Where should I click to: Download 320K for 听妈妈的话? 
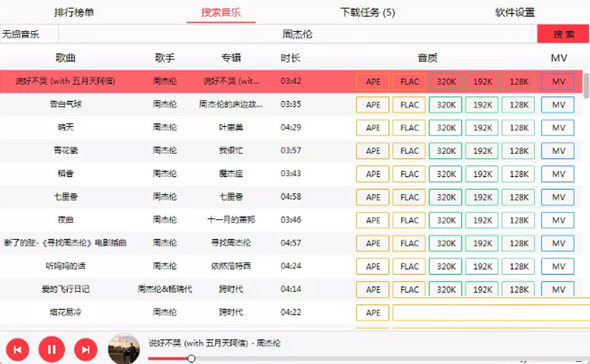[446, 267]
